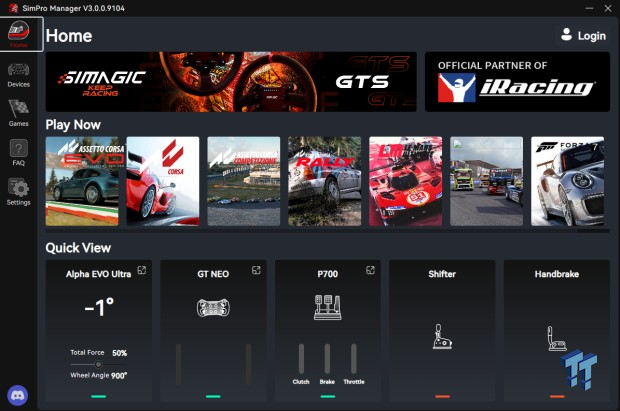The image size is (620, 411).
Task: Launch the truck racing game tile
Action: 486,181
